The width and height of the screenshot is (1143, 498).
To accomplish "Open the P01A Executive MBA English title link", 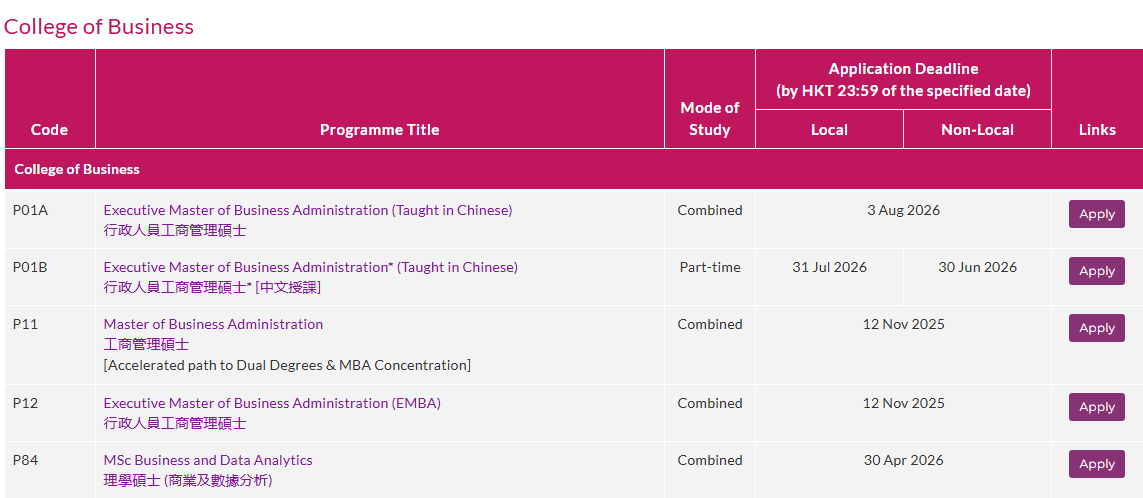I will tap(308, 210).
